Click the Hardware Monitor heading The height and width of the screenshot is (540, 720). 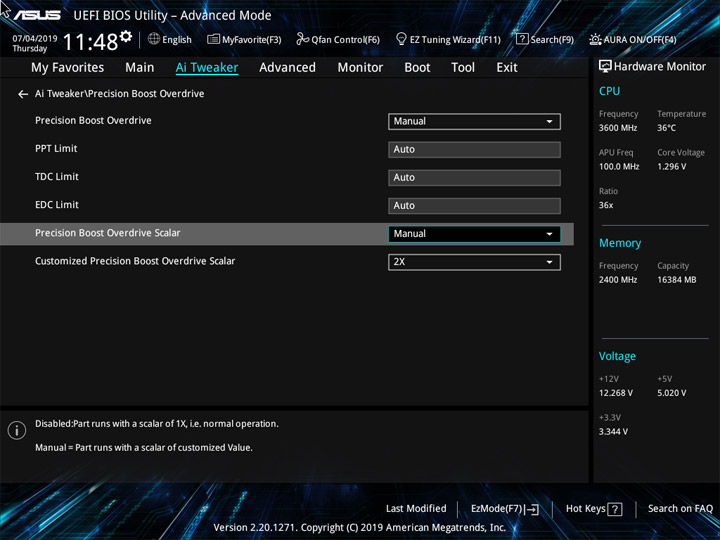pos(659,67)
